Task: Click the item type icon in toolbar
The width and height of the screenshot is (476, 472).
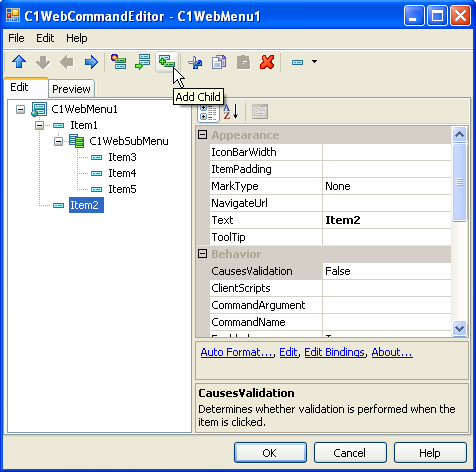Action: click(297, 62)
